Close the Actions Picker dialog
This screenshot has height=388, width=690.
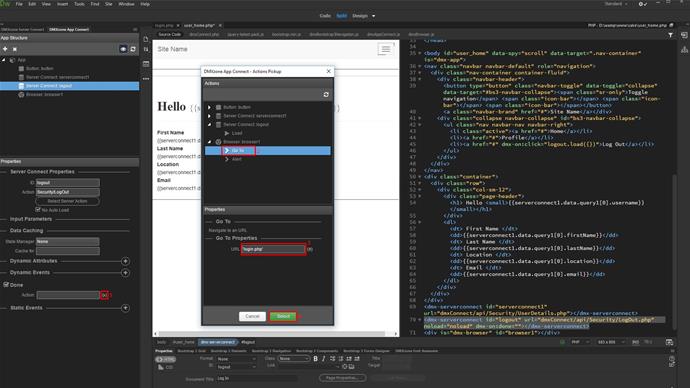[x=328, y=71]
